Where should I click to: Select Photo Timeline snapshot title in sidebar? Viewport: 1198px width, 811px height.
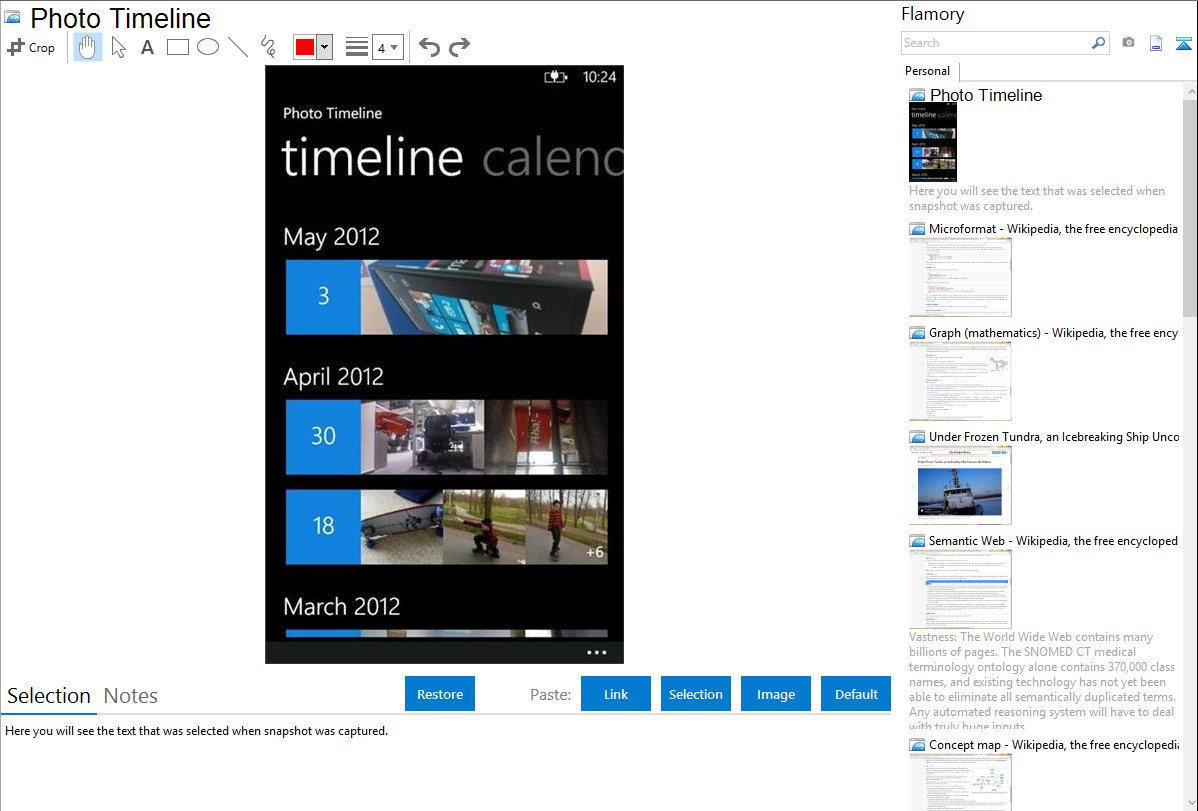tap(986, 96)
